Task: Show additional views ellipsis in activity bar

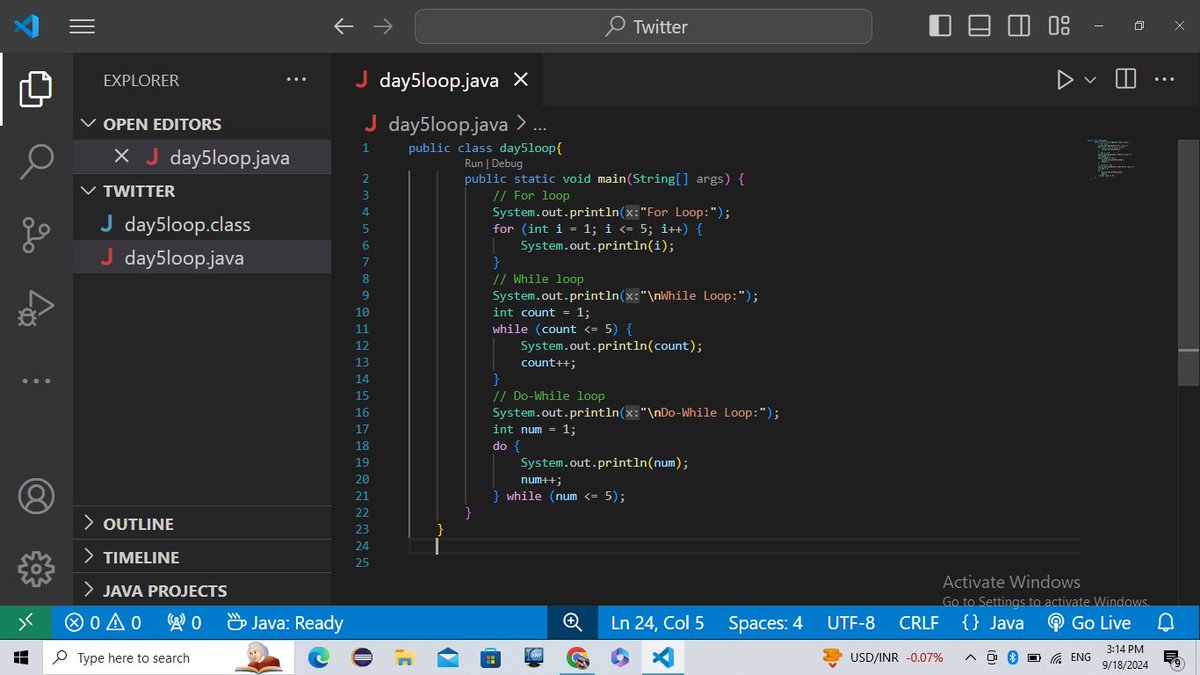Action: coord(36,381)
